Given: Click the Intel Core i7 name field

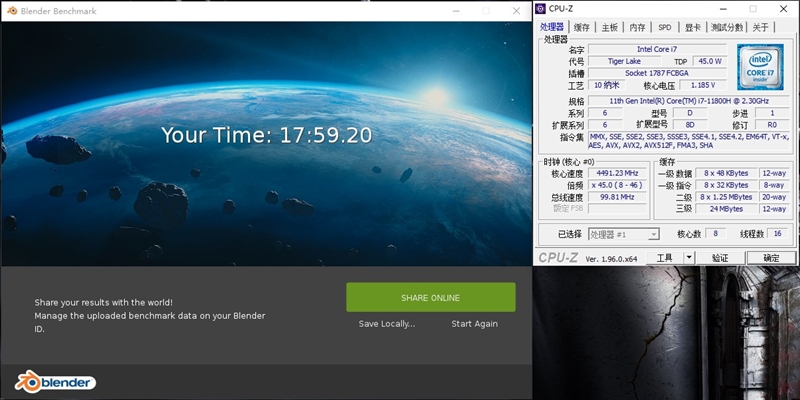Looking at the screenshot, I should coord(657,49).
